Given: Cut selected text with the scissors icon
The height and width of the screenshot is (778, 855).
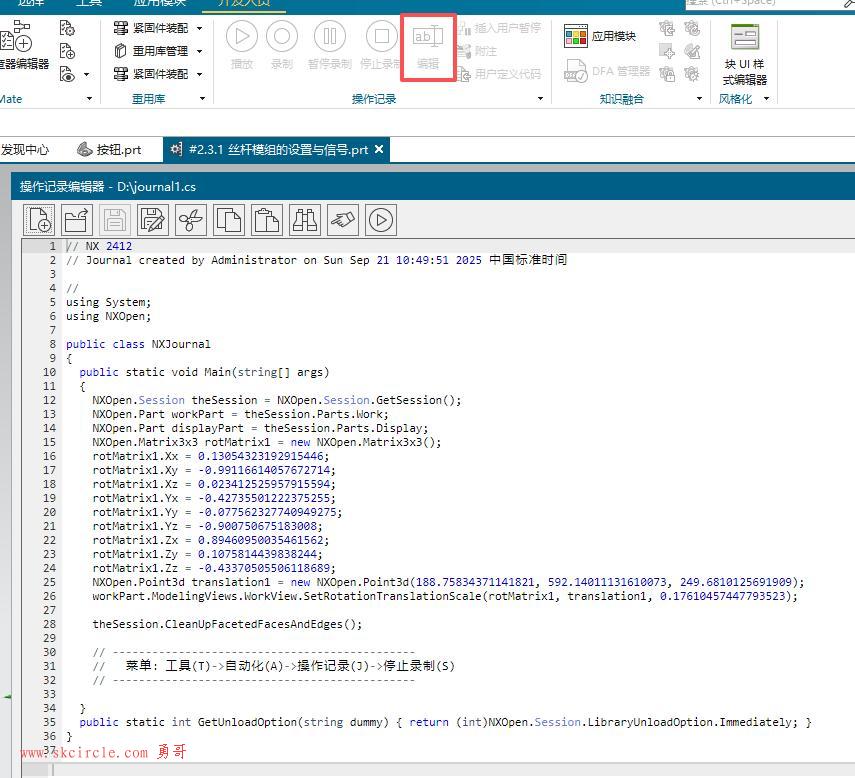Looking at the screenshot, I should pos(191,219).
